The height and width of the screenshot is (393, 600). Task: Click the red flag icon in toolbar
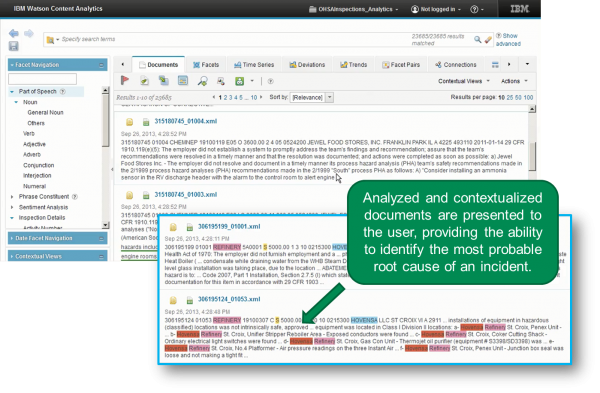point(125,81)
